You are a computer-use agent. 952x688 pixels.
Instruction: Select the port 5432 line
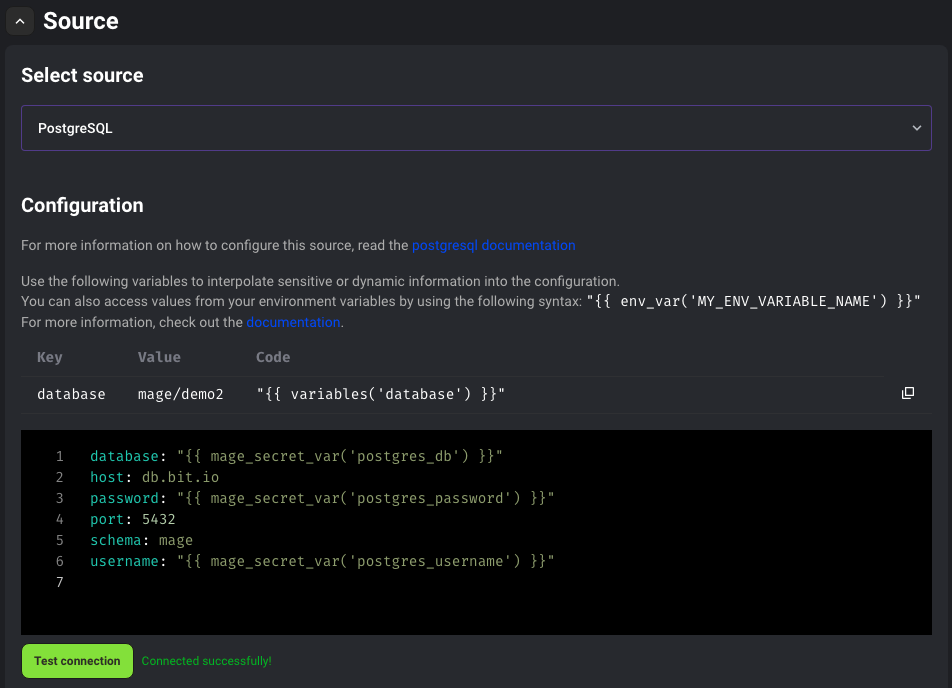(132, 519)
